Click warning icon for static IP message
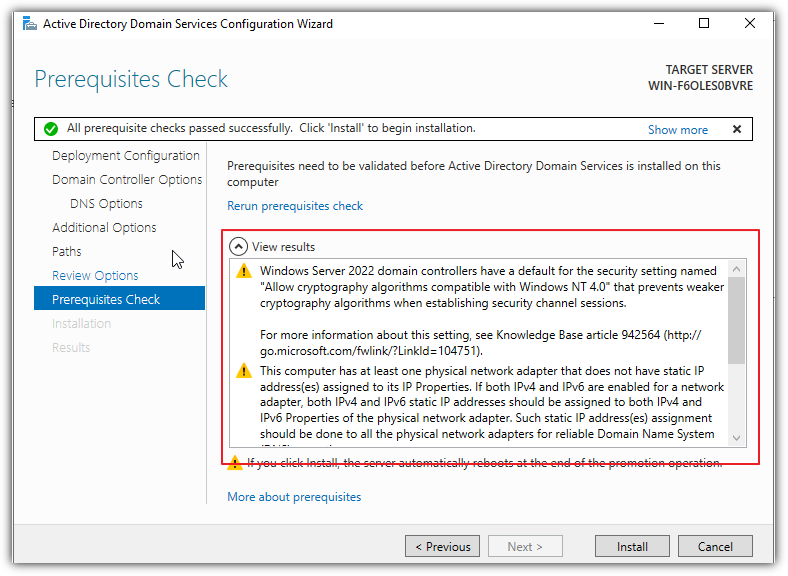 [x=244, y=371]
